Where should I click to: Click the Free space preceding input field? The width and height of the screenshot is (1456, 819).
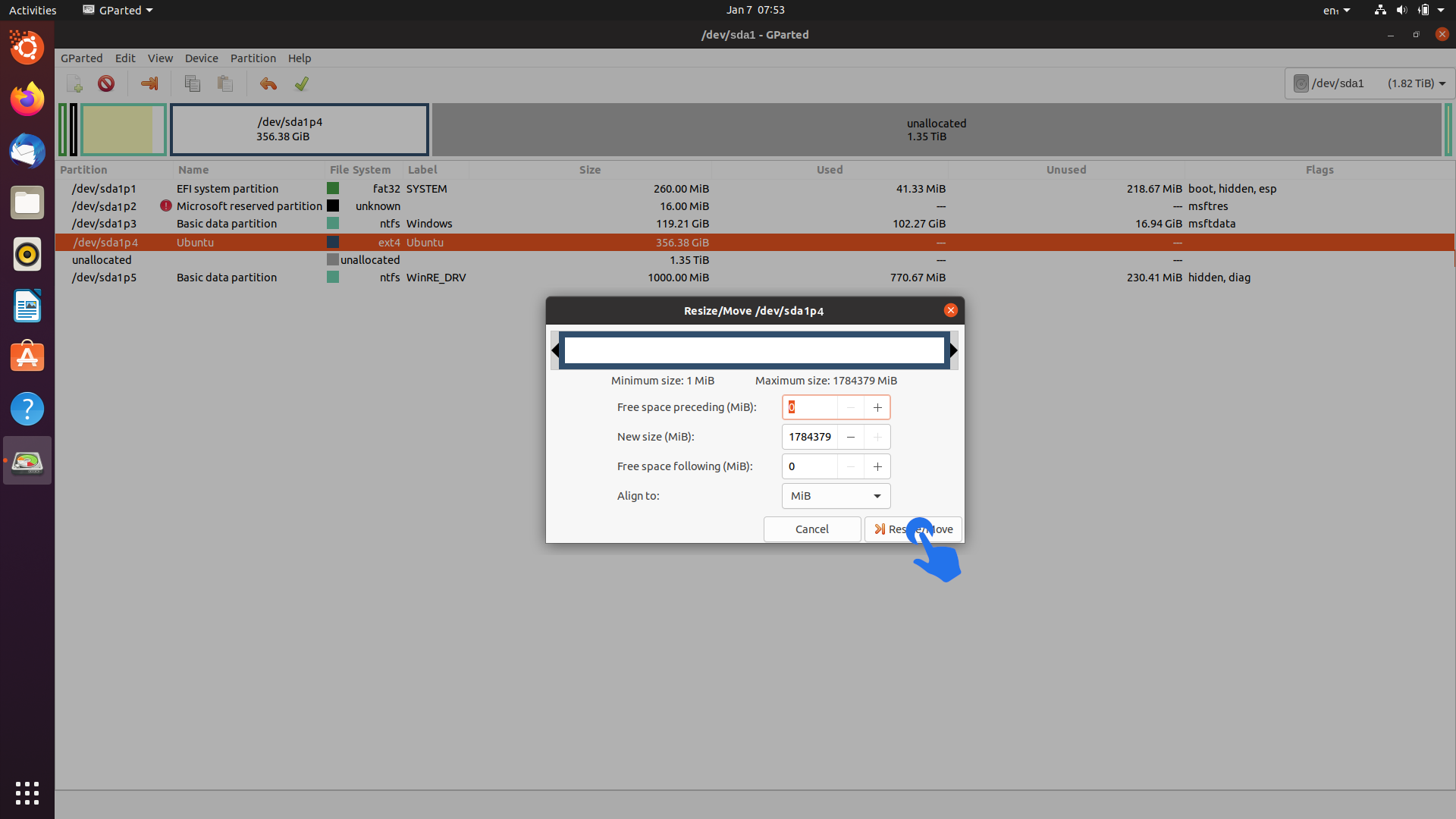(810, 407)
